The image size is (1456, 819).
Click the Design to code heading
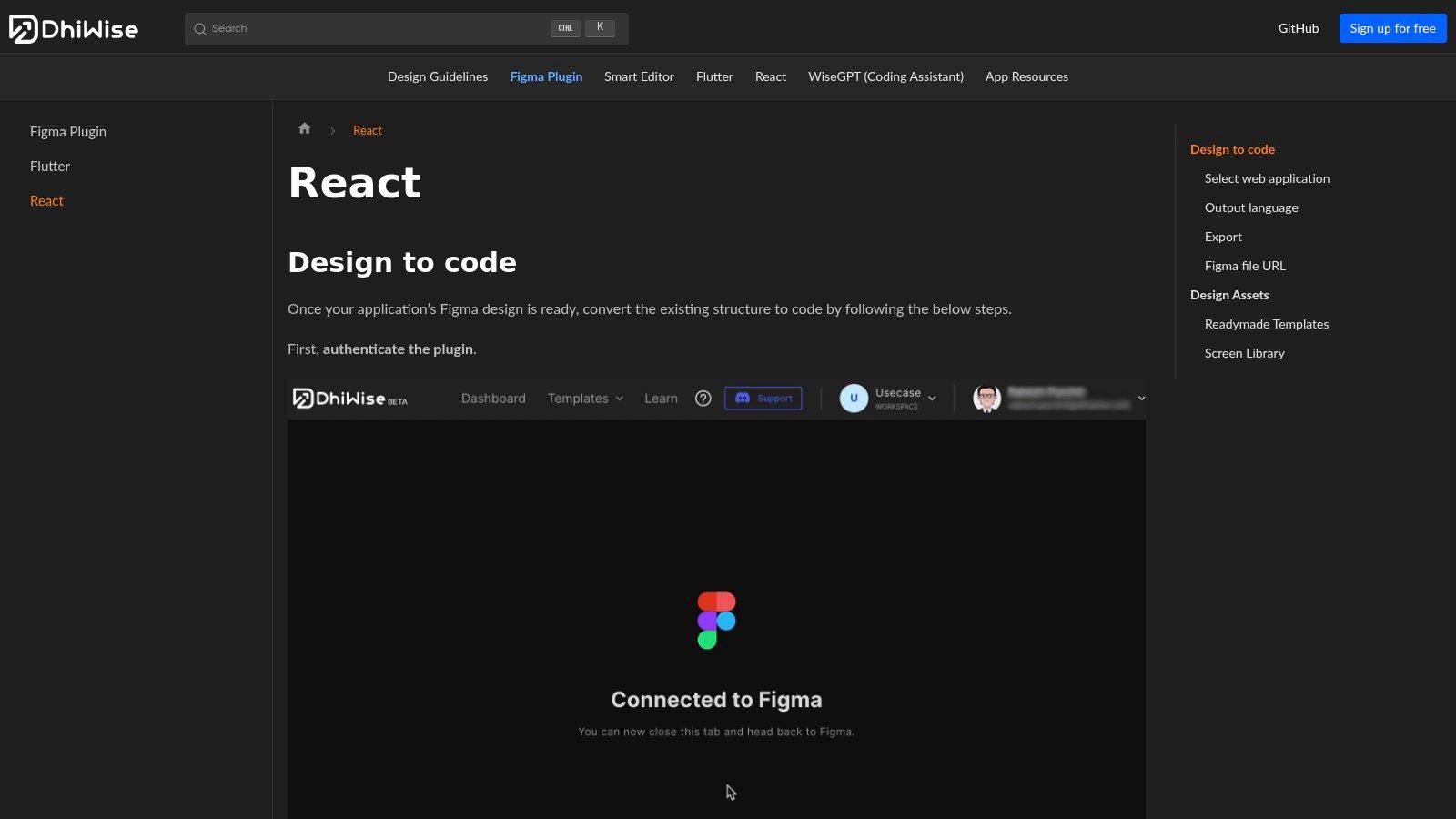click(402, 262)
